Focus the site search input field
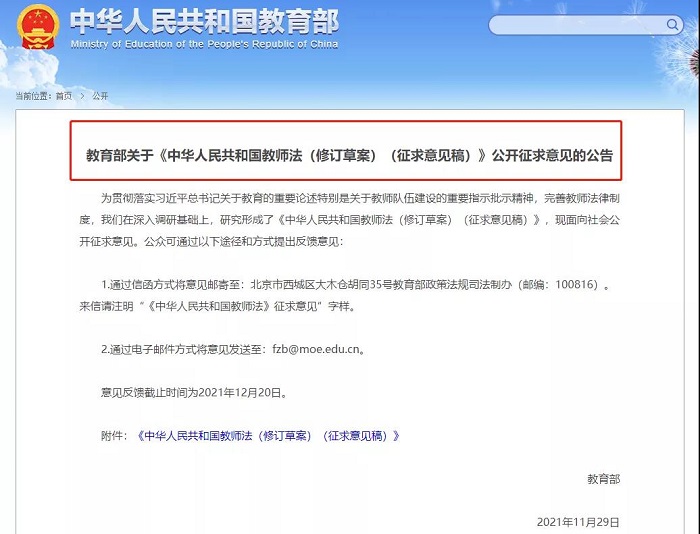The height and width of the screenshot is (534, 700). pyautogui.click(x=585, y=25)
